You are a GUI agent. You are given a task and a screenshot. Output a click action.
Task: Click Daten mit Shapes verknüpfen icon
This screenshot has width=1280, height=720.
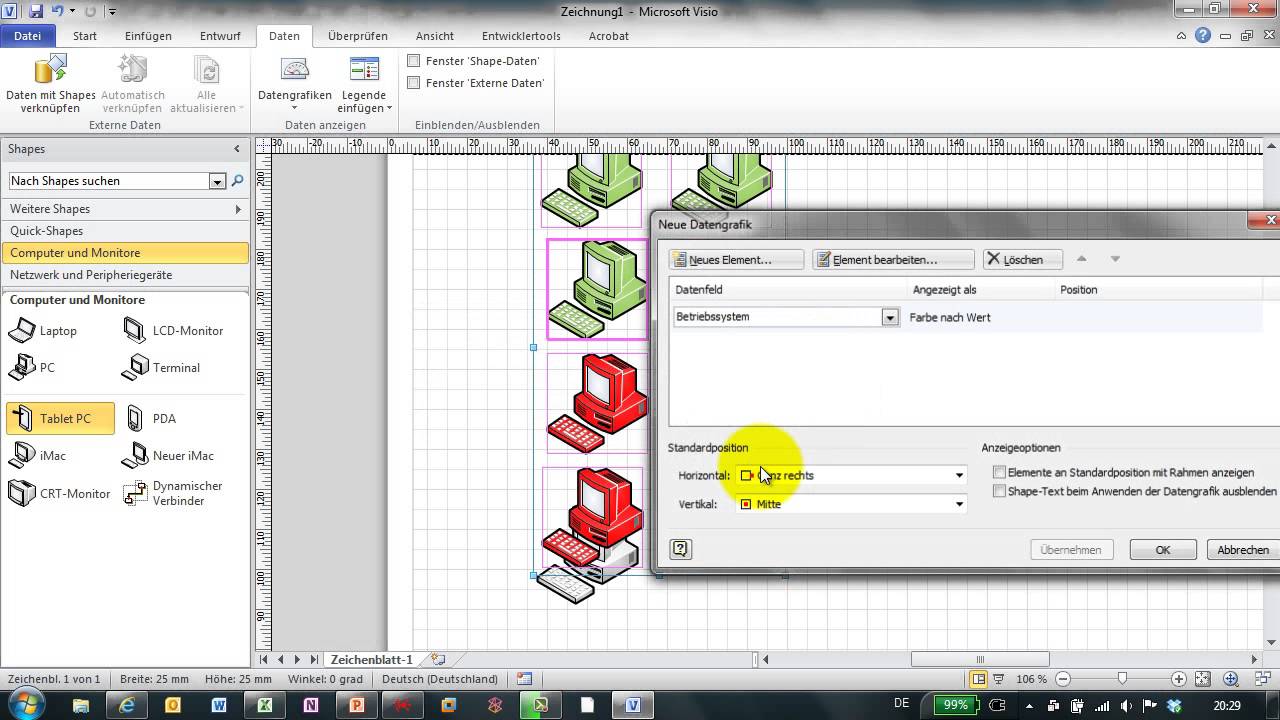pos(50,69)
